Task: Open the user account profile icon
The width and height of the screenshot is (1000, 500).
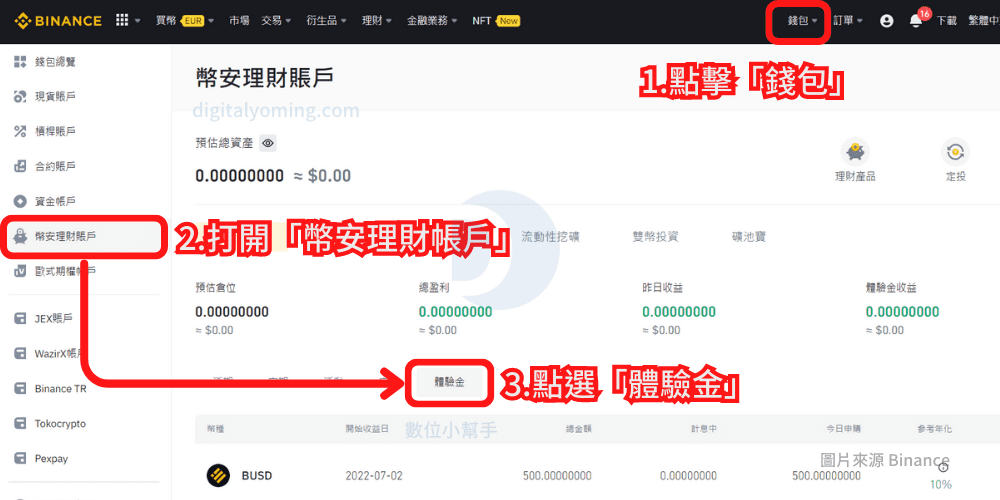Action: coord(886,20)
